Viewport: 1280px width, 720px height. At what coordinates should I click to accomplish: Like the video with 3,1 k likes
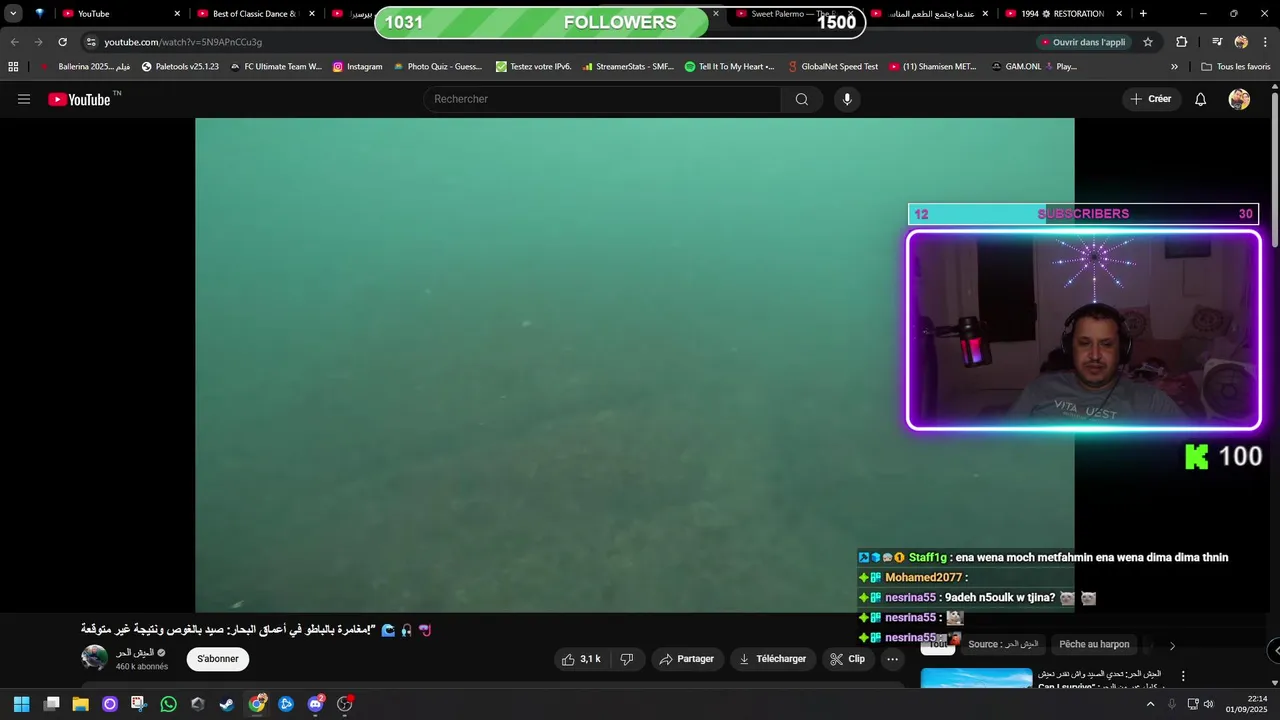point(581,659)
